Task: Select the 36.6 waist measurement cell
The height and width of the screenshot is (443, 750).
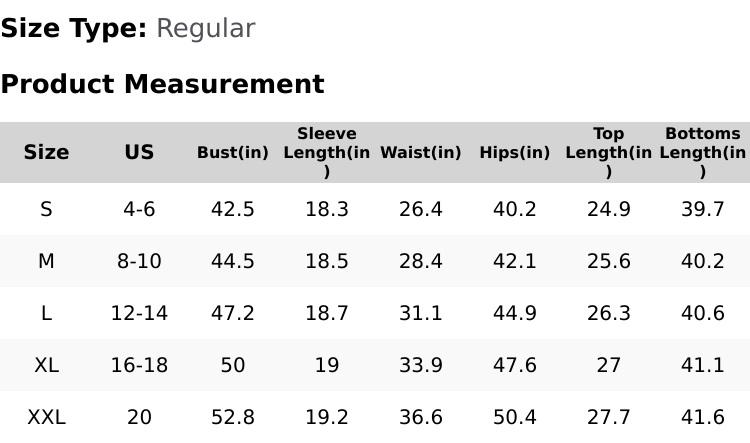Action: pos(421,417)
